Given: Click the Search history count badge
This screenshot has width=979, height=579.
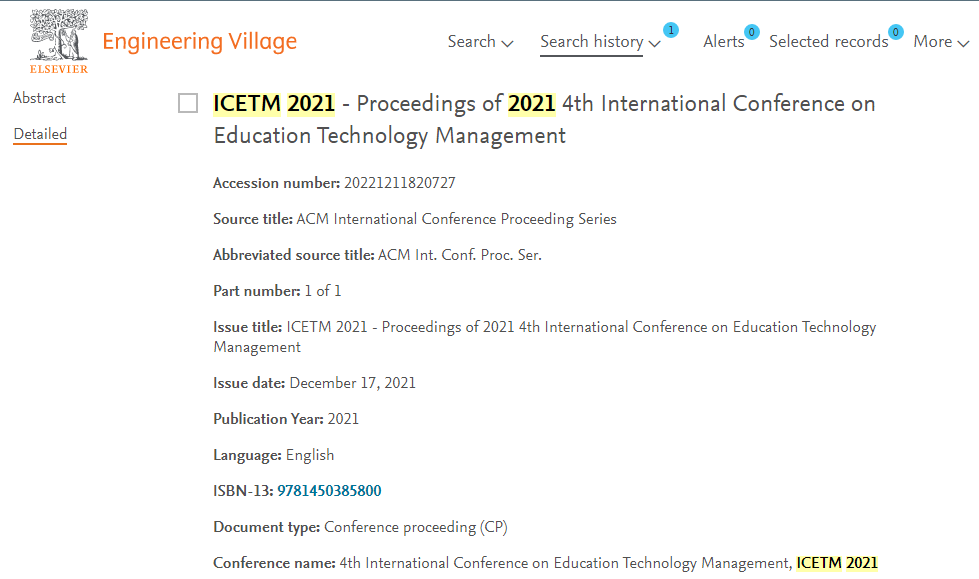Looking at the screenshot, I should pyautogui.click(x=671, y=30).
